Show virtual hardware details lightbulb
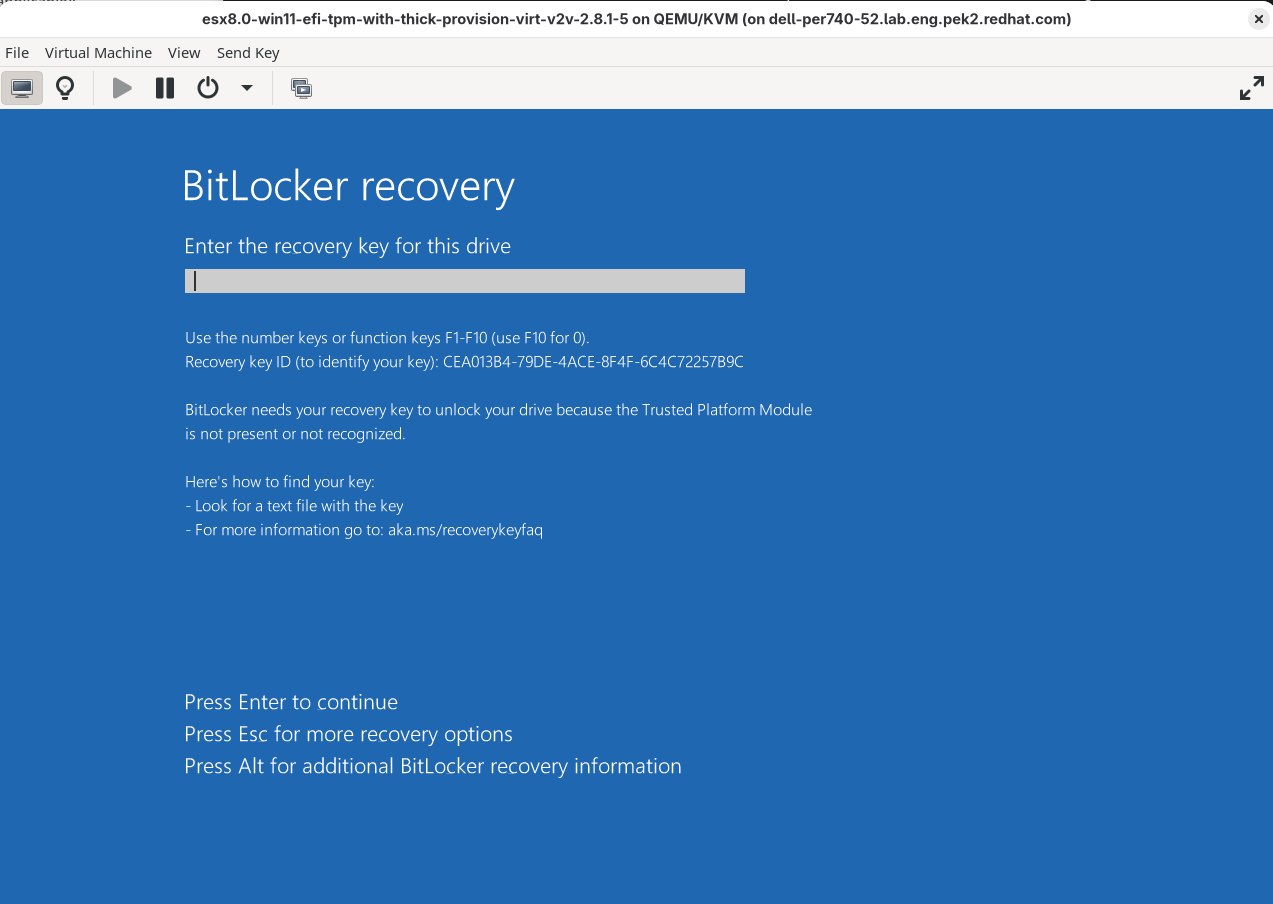Image resolution: width=1273 pixels, height=904 pixels. pos(65,88)
